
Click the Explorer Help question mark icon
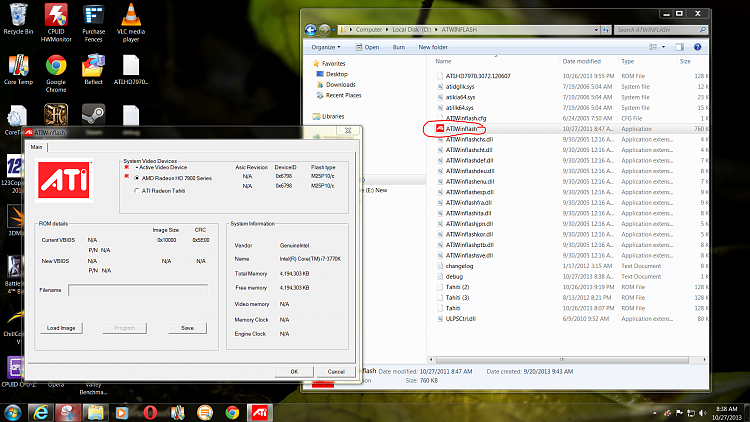click(697, 47)
